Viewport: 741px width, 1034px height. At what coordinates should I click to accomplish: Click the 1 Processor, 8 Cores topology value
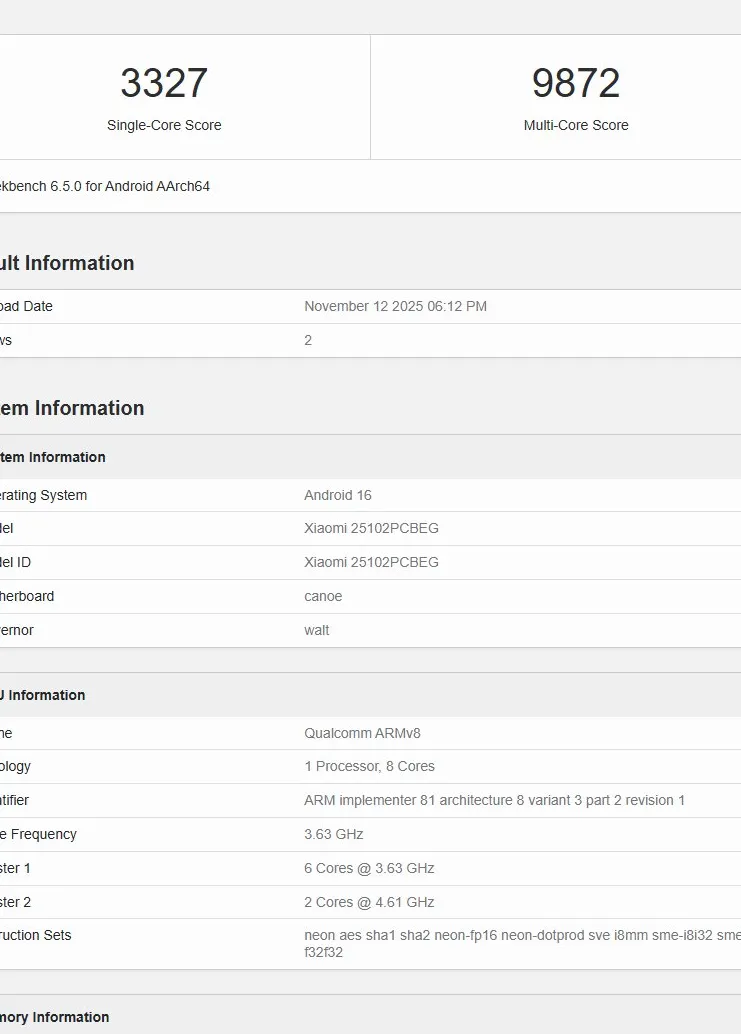[369, 766]
